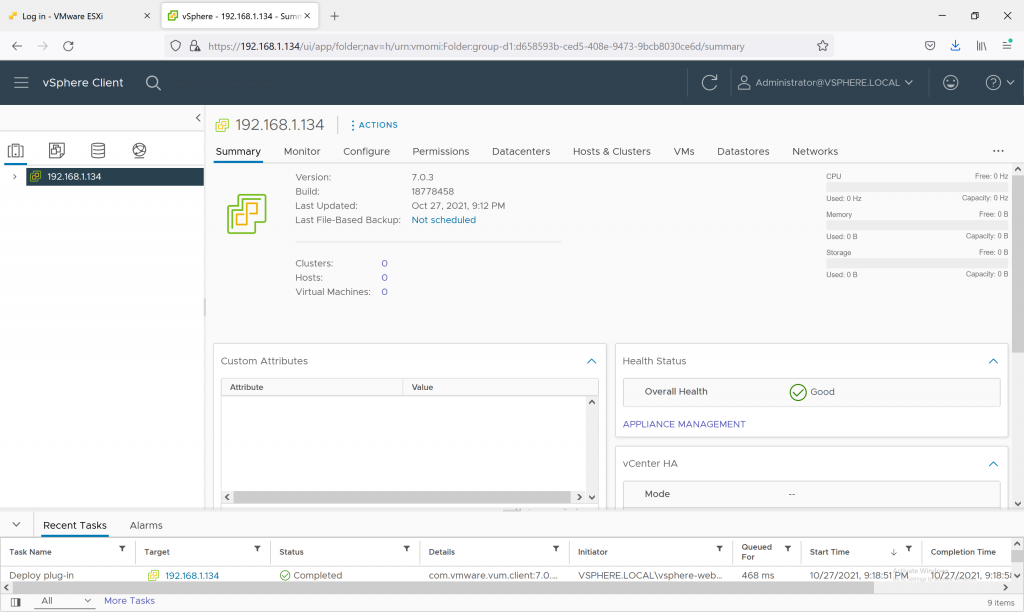
Task: Switch to the Datastores tab
Action: (743, 152)
